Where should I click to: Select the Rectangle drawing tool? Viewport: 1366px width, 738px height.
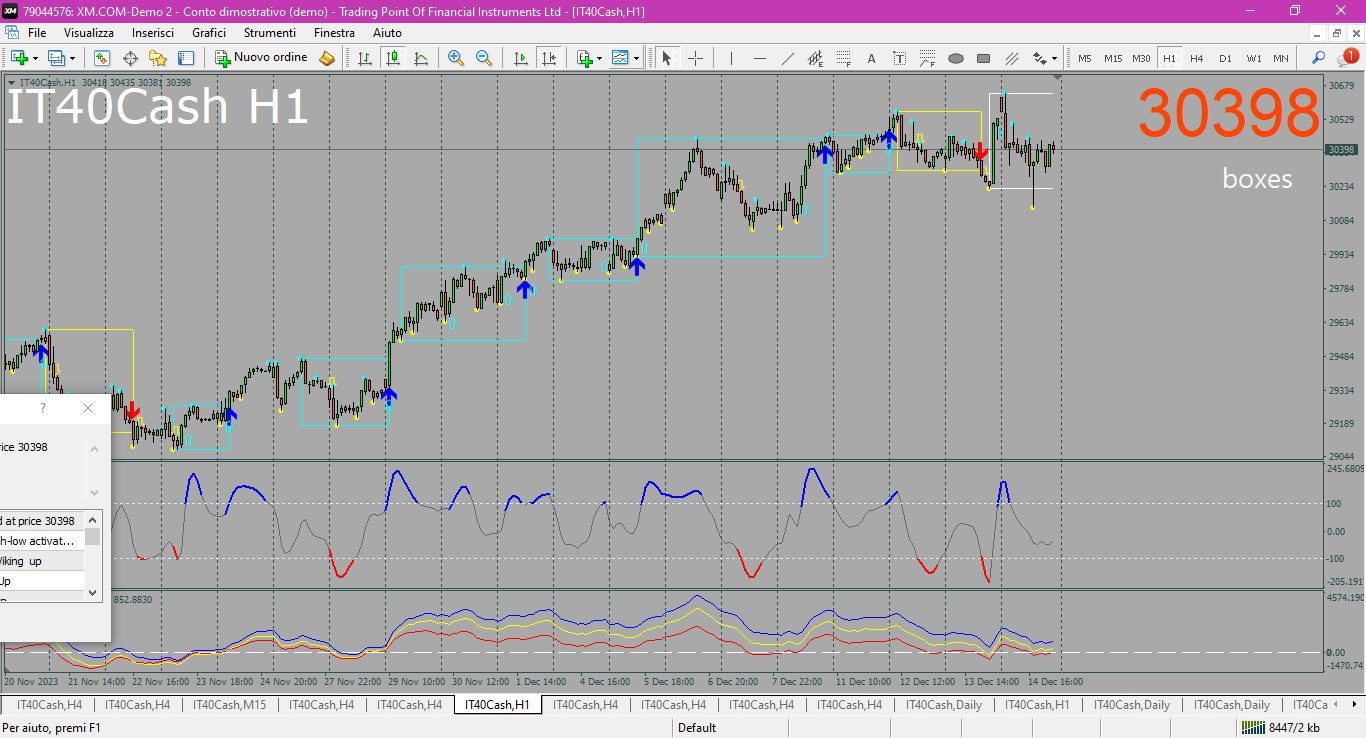tap(983, 58)
